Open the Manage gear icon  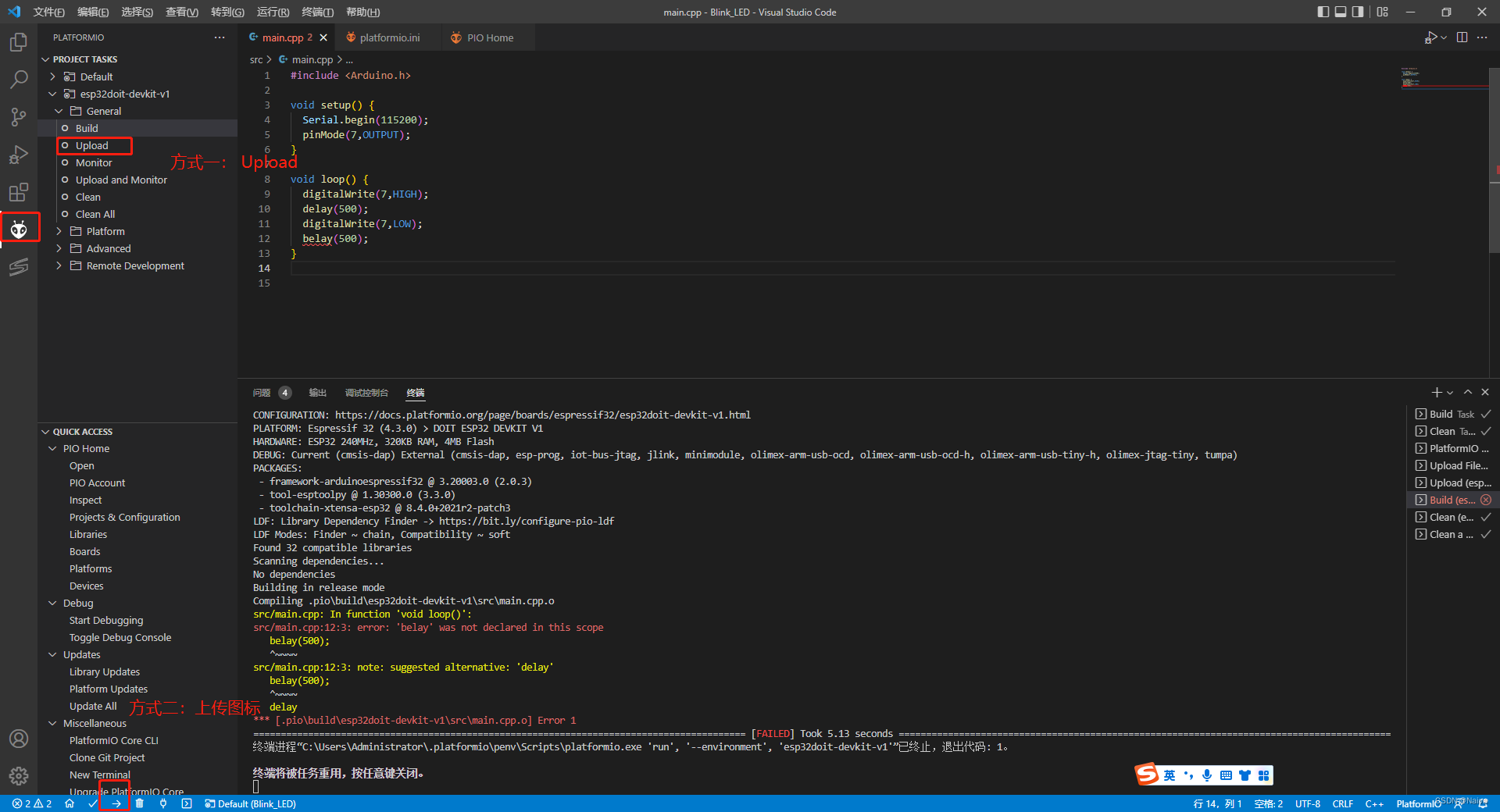19,776
